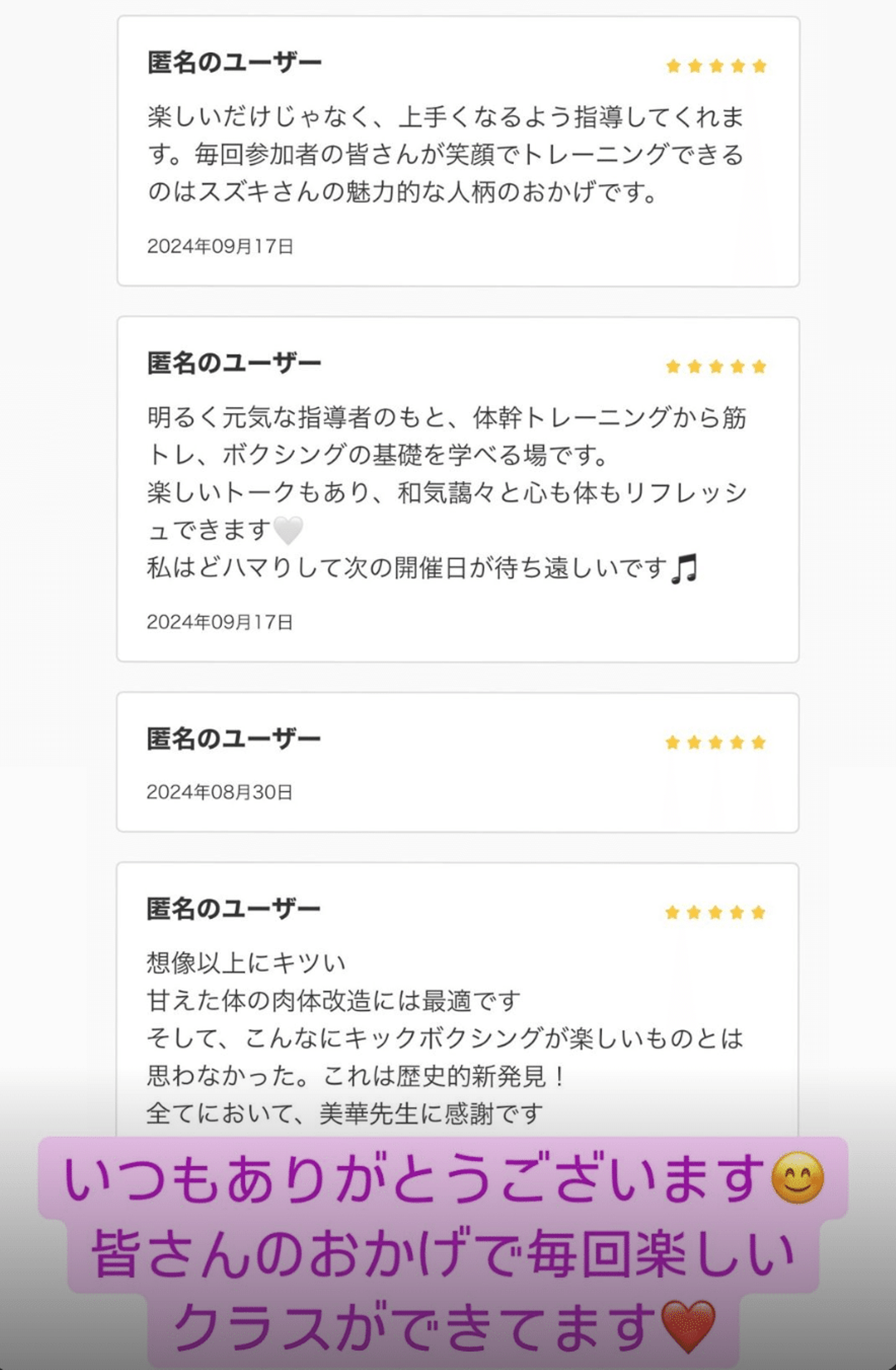Click the 2024年09月17日 date under the 待ち遠しいです review
The image size is (896, 1370).
pyautogui.click(x=220, y=622)
